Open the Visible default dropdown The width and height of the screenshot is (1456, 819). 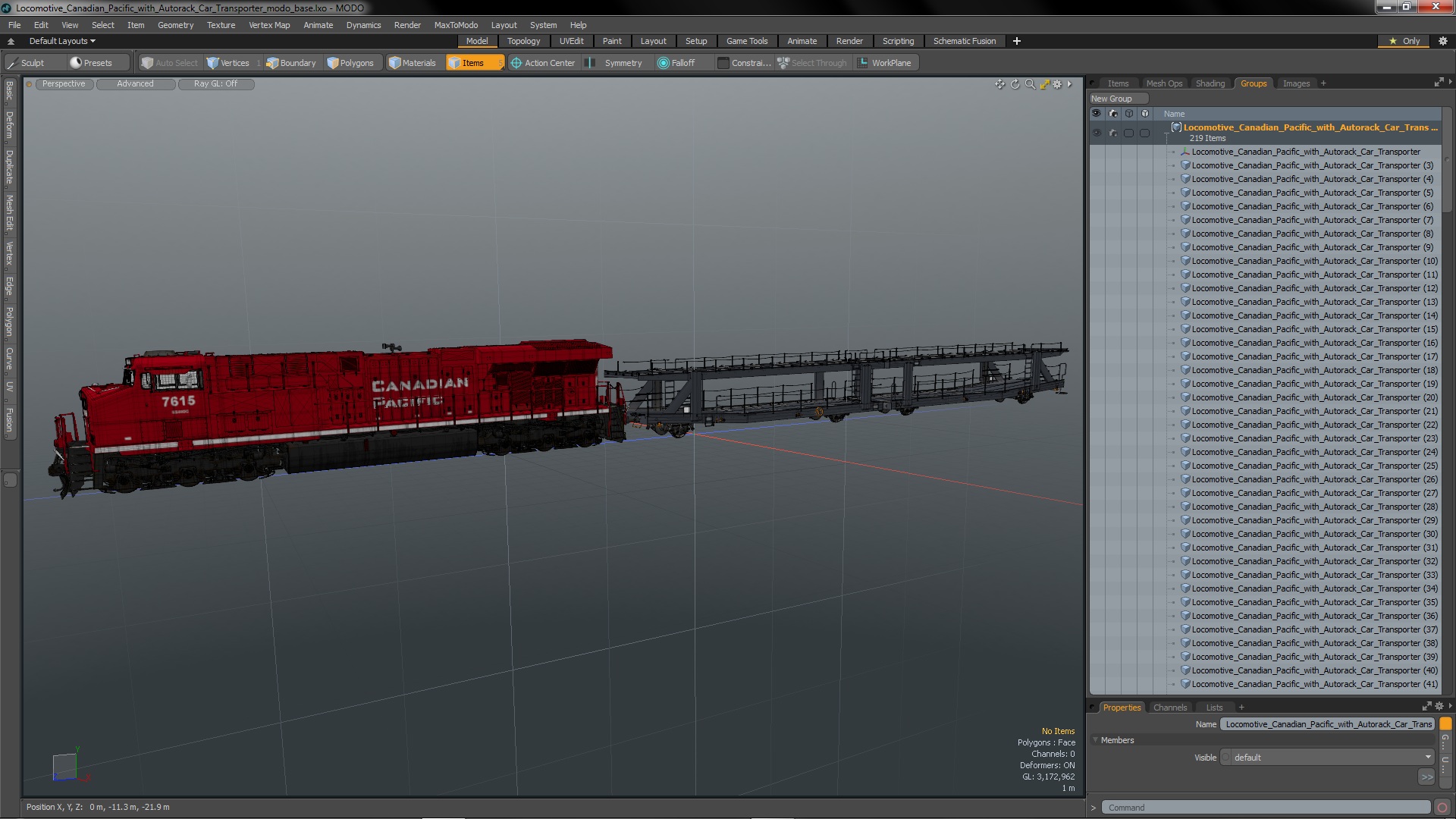coord(1332,758)
